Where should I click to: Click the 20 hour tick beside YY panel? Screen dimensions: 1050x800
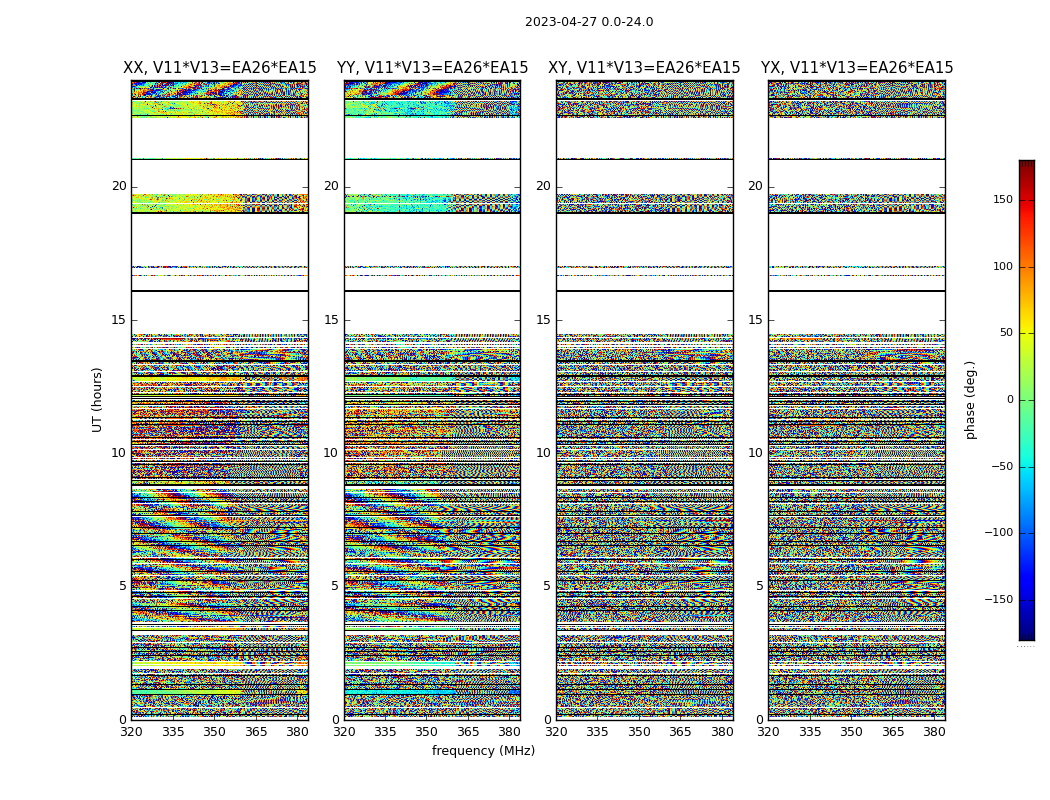pyautogui.click(x=331, y=186)
